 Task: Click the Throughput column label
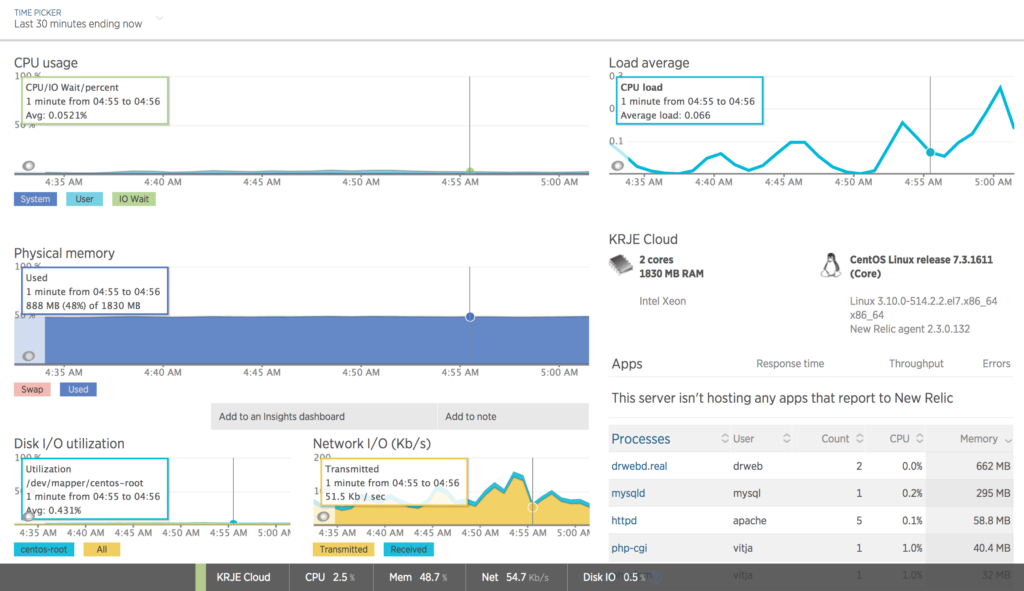(916, 364)
